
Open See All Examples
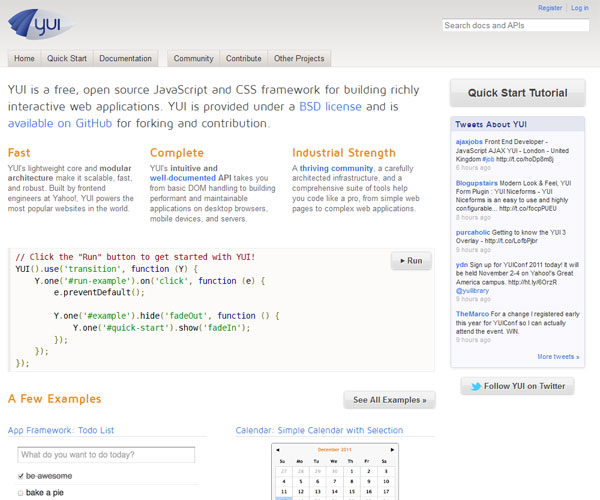390,400
